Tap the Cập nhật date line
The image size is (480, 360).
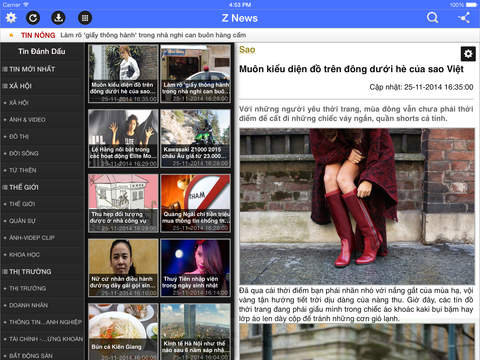(421, 87)
